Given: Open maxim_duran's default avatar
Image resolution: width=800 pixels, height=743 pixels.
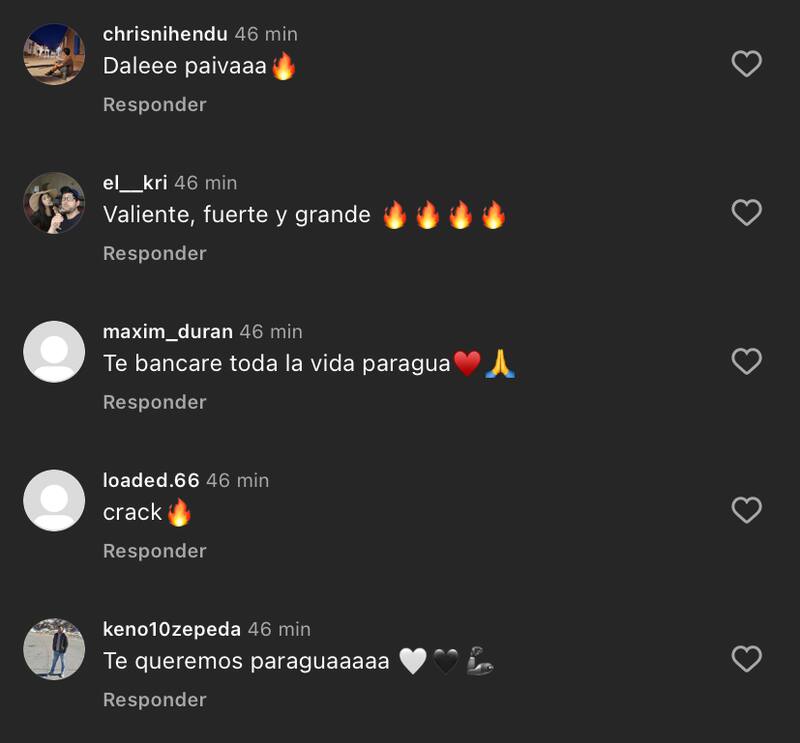Looking at the screenshot, I should point(54,352).
